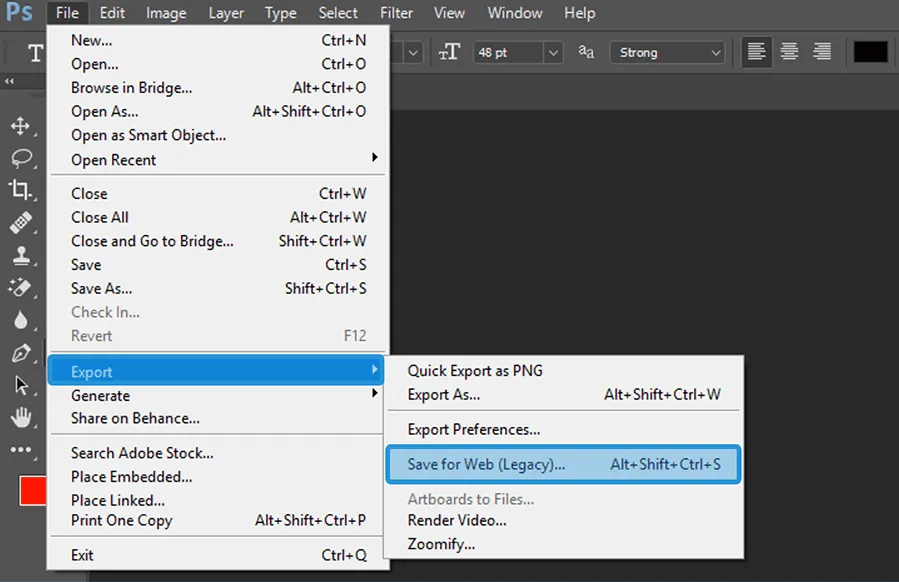
Task: Left align the text
Action: click(756, 52)
